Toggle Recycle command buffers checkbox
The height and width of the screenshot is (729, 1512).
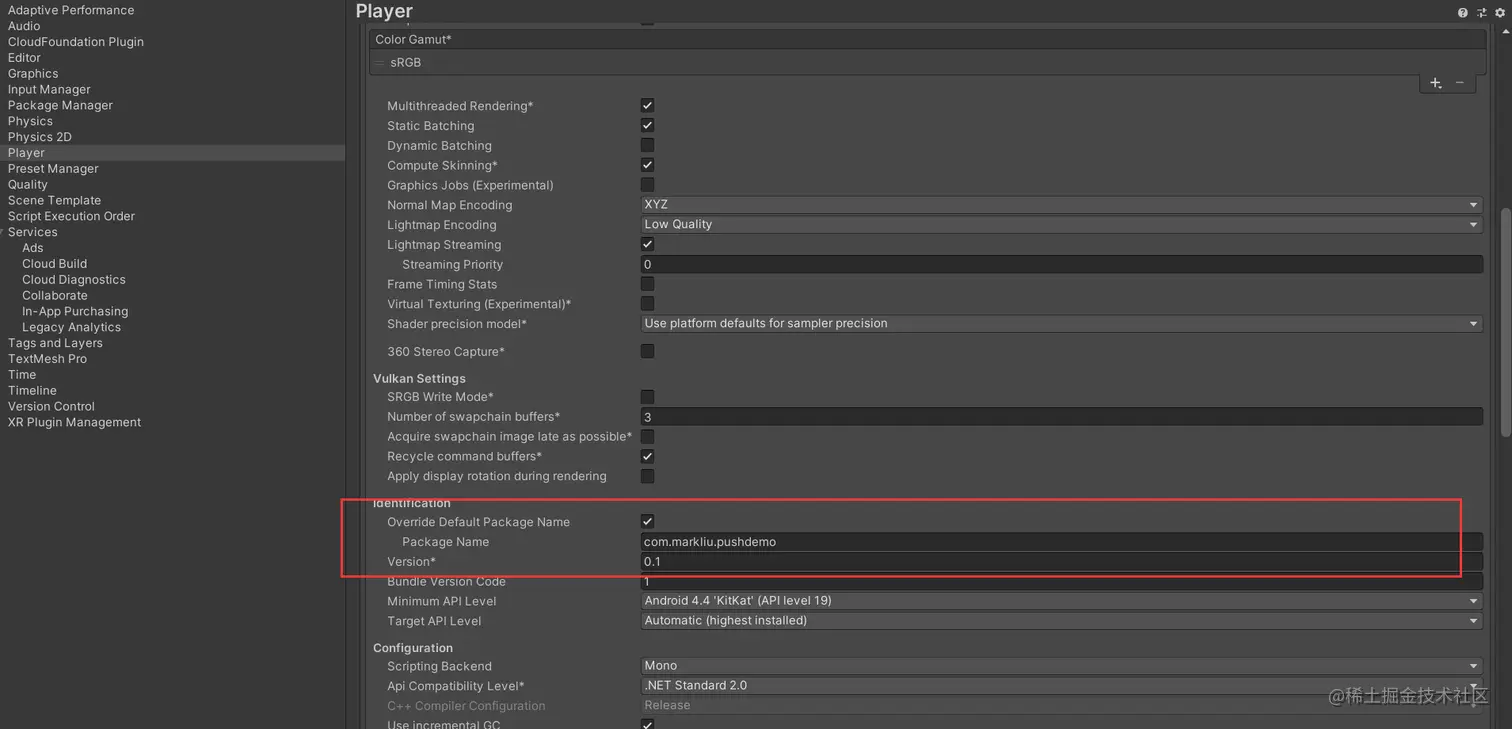[647, 456]
